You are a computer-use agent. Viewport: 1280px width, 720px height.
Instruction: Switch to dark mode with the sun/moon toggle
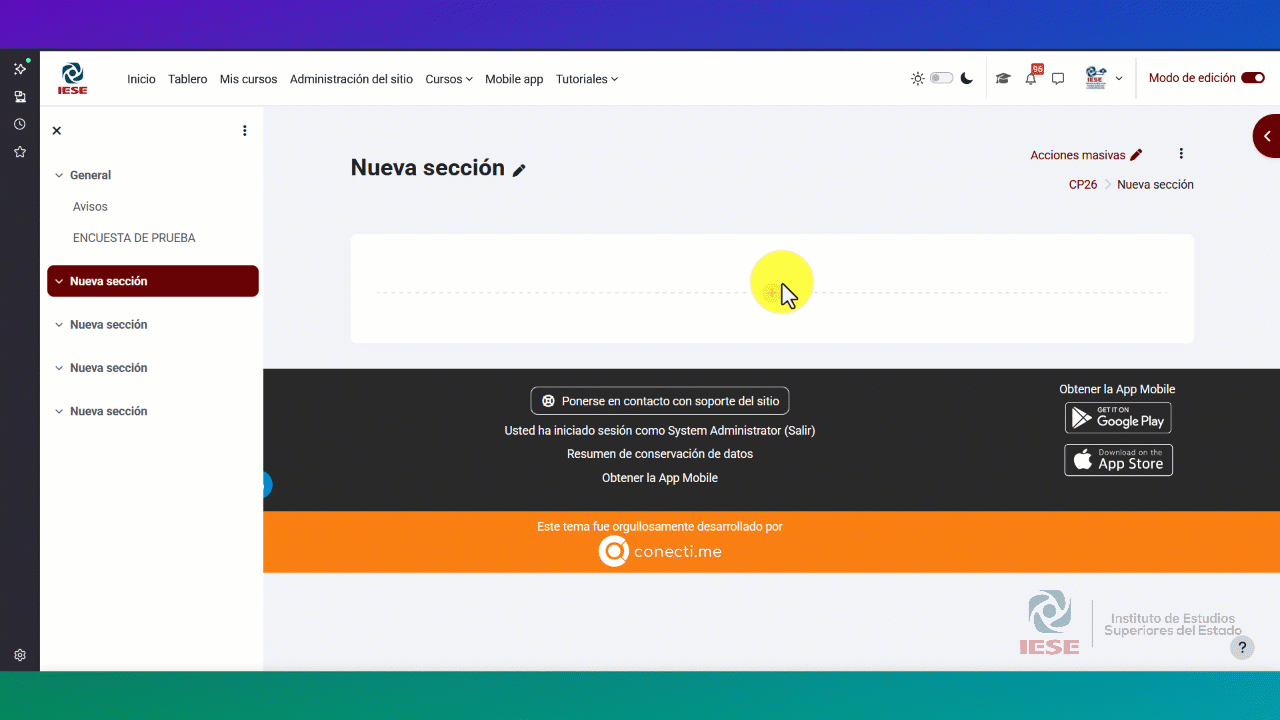click(941, 77)
